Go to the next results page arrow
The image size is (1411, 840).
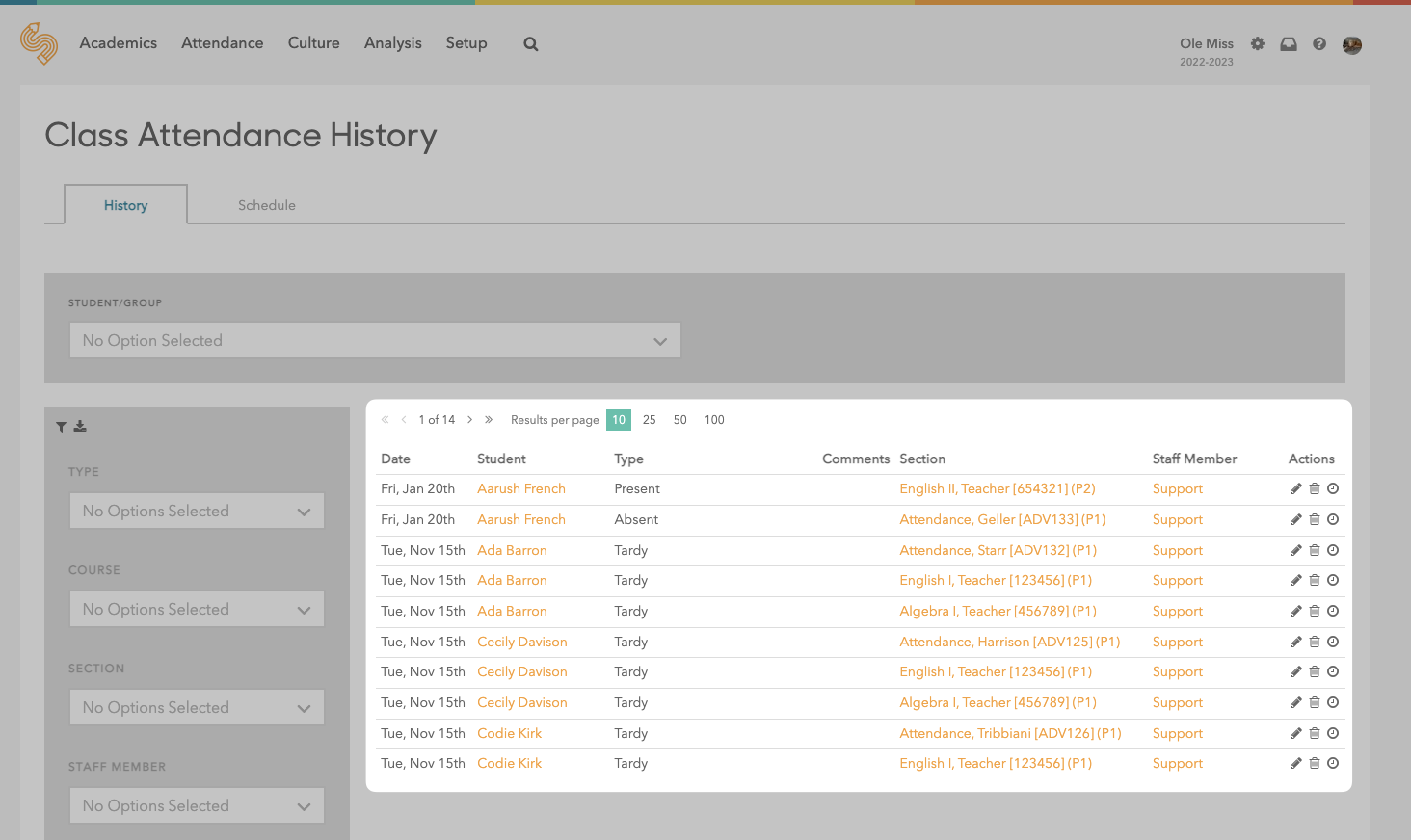(x=470, y=420)
